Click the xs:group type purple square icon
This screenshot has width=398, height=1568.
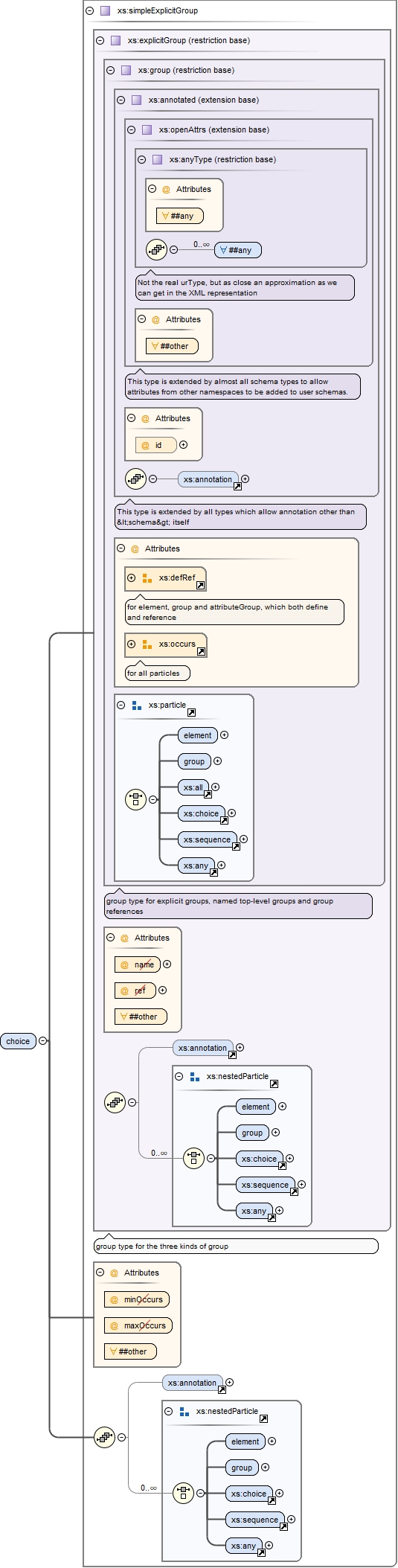pos(126,71)
